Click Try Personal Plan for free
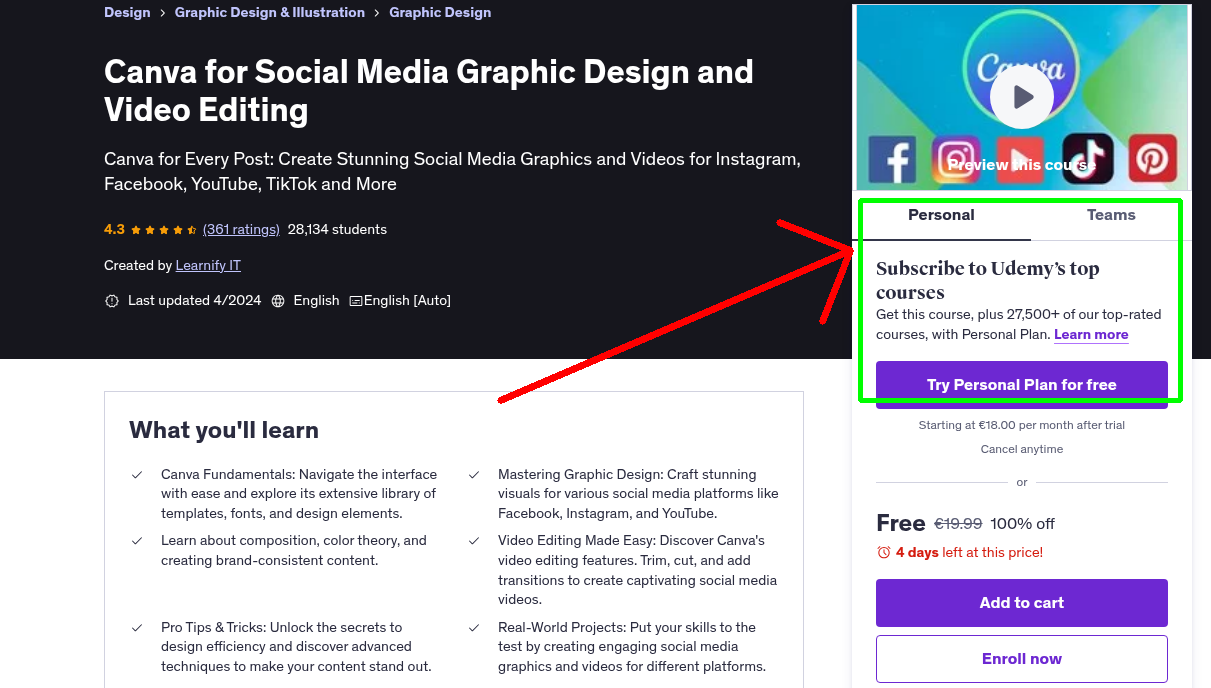Screen dimensions: 1211x688 1022,385
